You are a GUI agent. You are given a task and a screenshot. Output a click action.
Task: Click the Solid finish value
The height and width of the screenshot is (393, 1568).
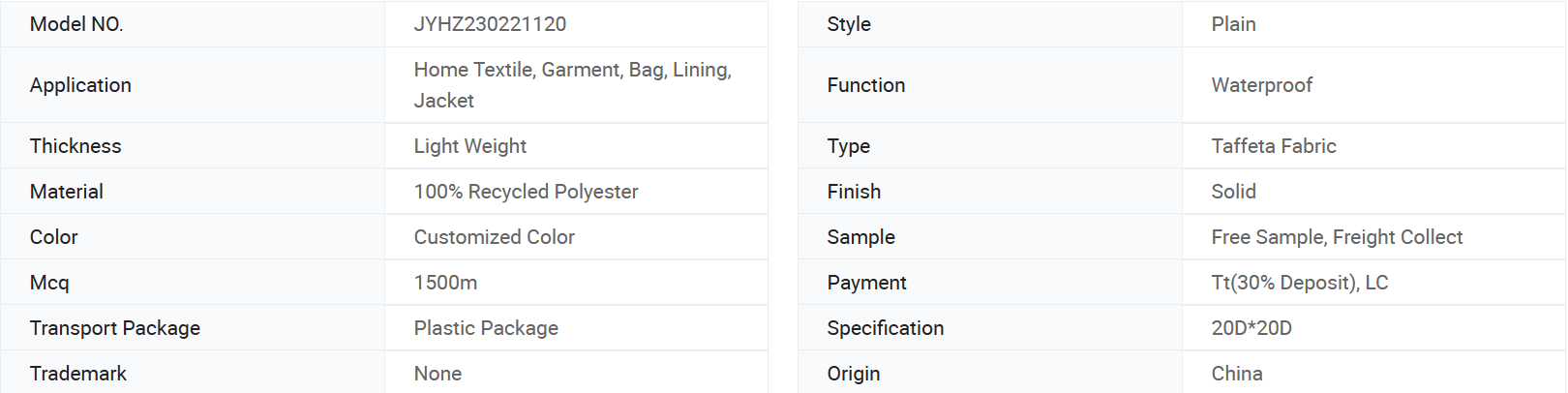[x=1233, y=192]
